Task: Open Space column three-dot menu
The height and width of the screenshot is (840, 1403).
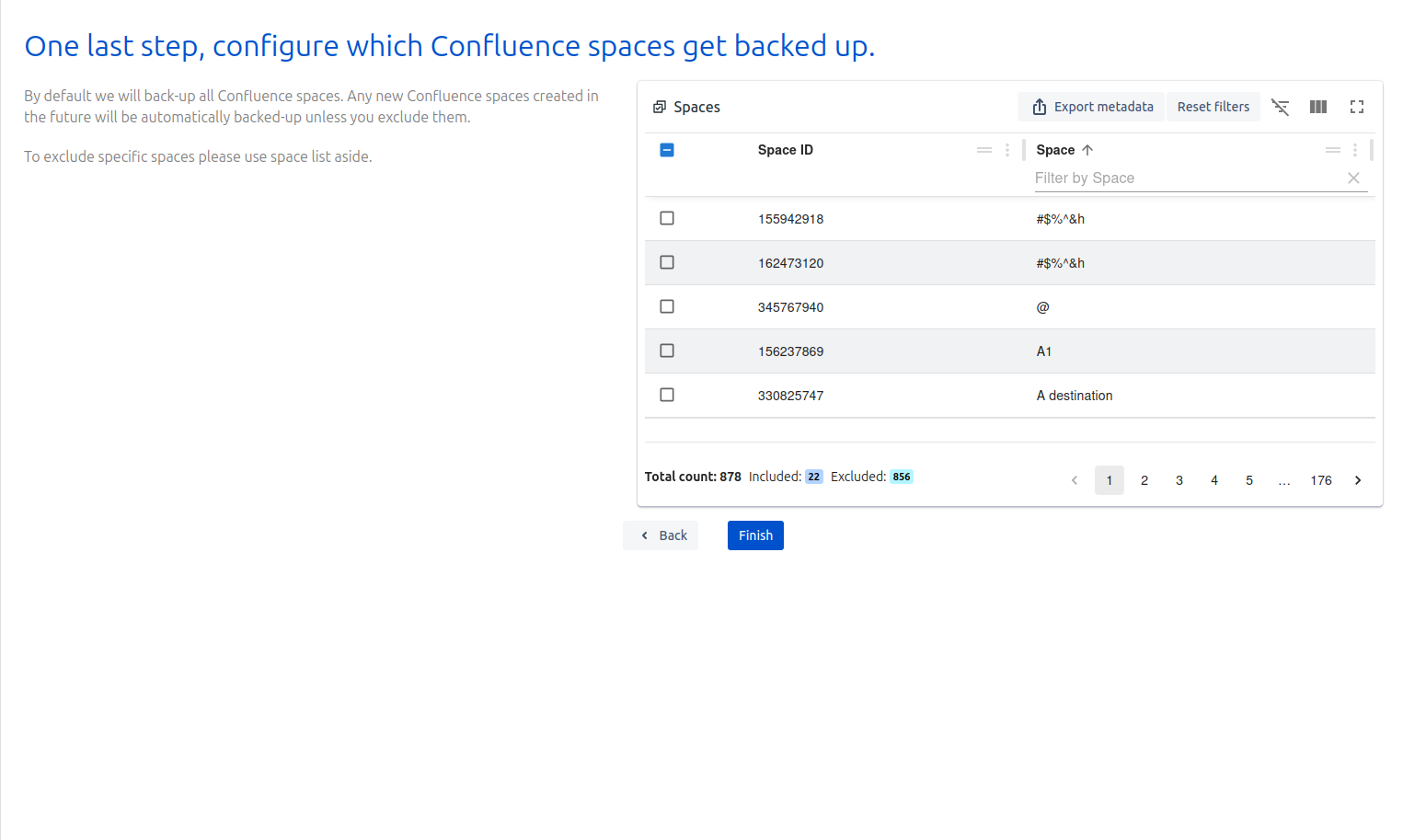Action: (1355, 150)
